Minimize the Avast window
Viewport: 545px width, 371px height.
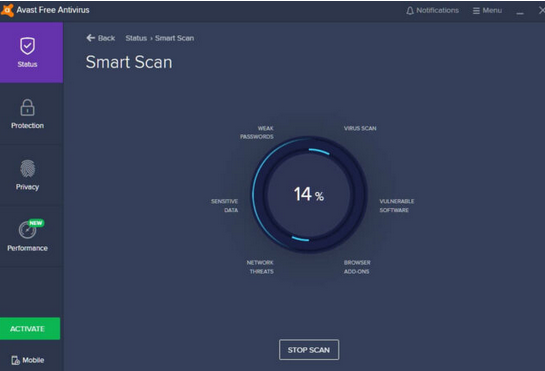[520, 12]
